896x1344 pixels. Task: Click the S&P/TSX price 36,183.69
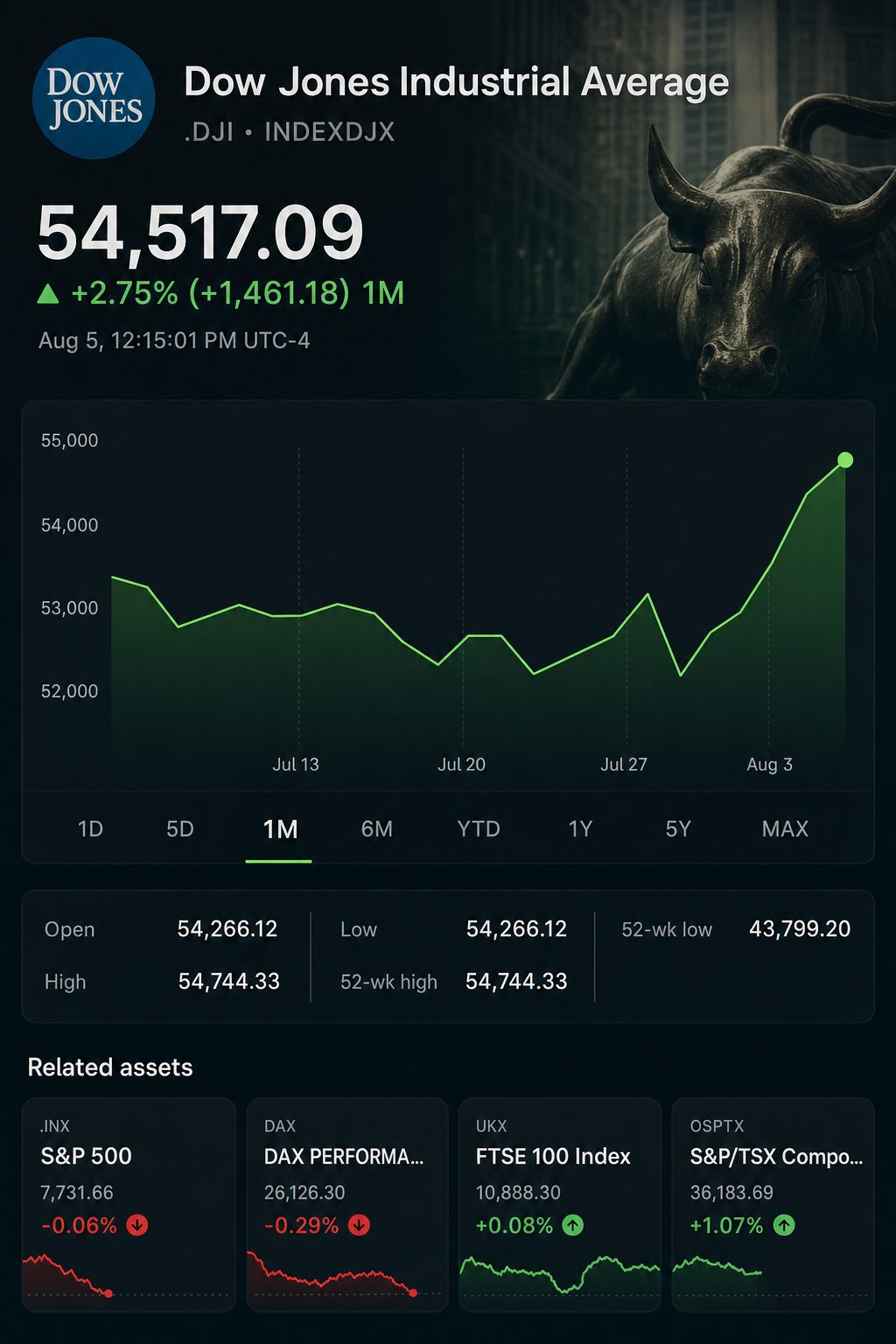[731, 1193]
